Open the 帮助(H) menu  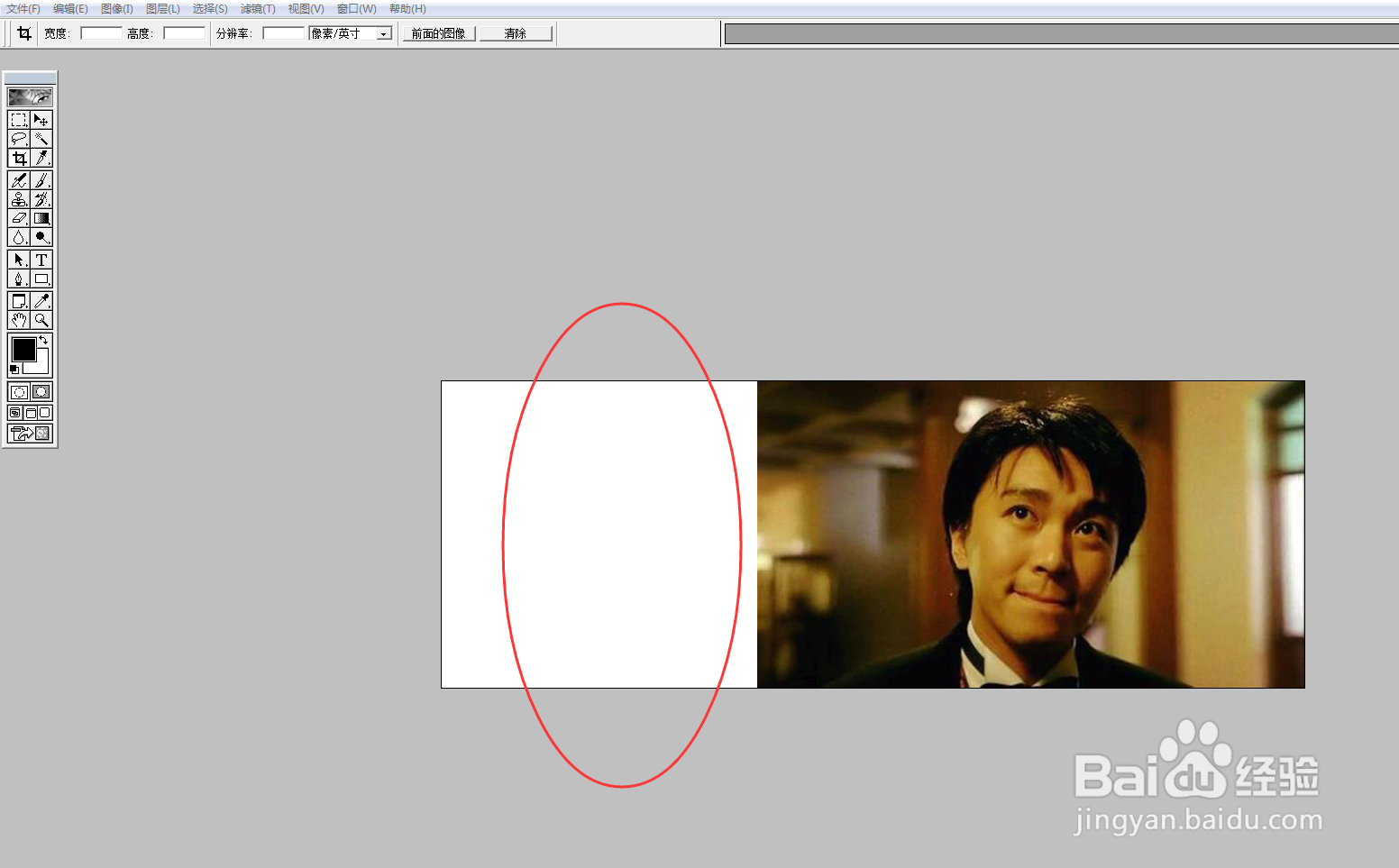[407, 9]
